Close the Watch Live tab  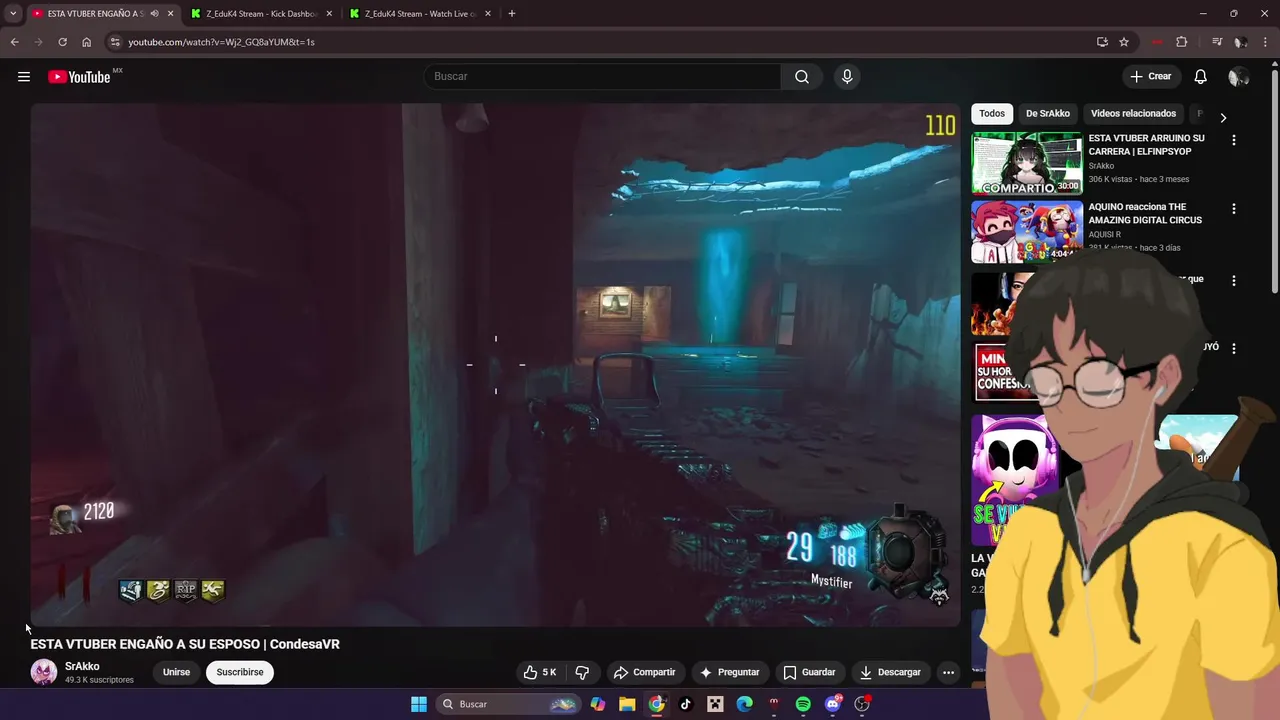pyautogui.click(x=488, y=14)
